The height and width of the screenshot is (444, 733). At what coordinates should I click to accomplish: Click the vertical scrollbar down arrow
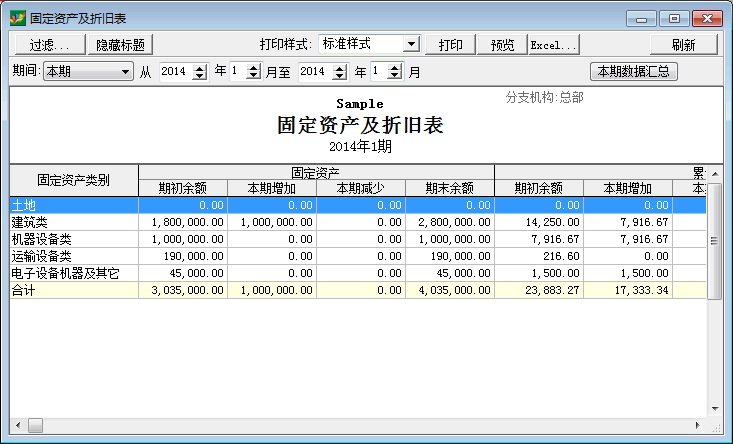click(714, 407)
